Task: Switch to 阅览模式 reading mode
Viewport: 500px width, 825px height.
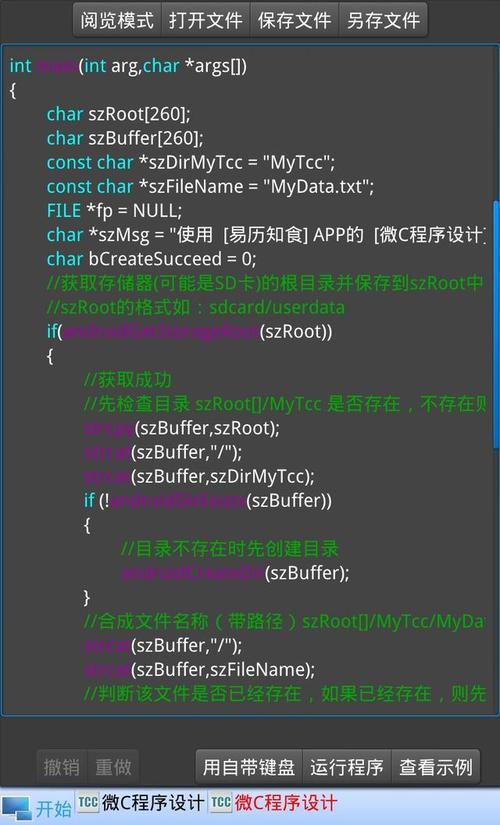Action: pyautogui.click(x=117, y=20)
